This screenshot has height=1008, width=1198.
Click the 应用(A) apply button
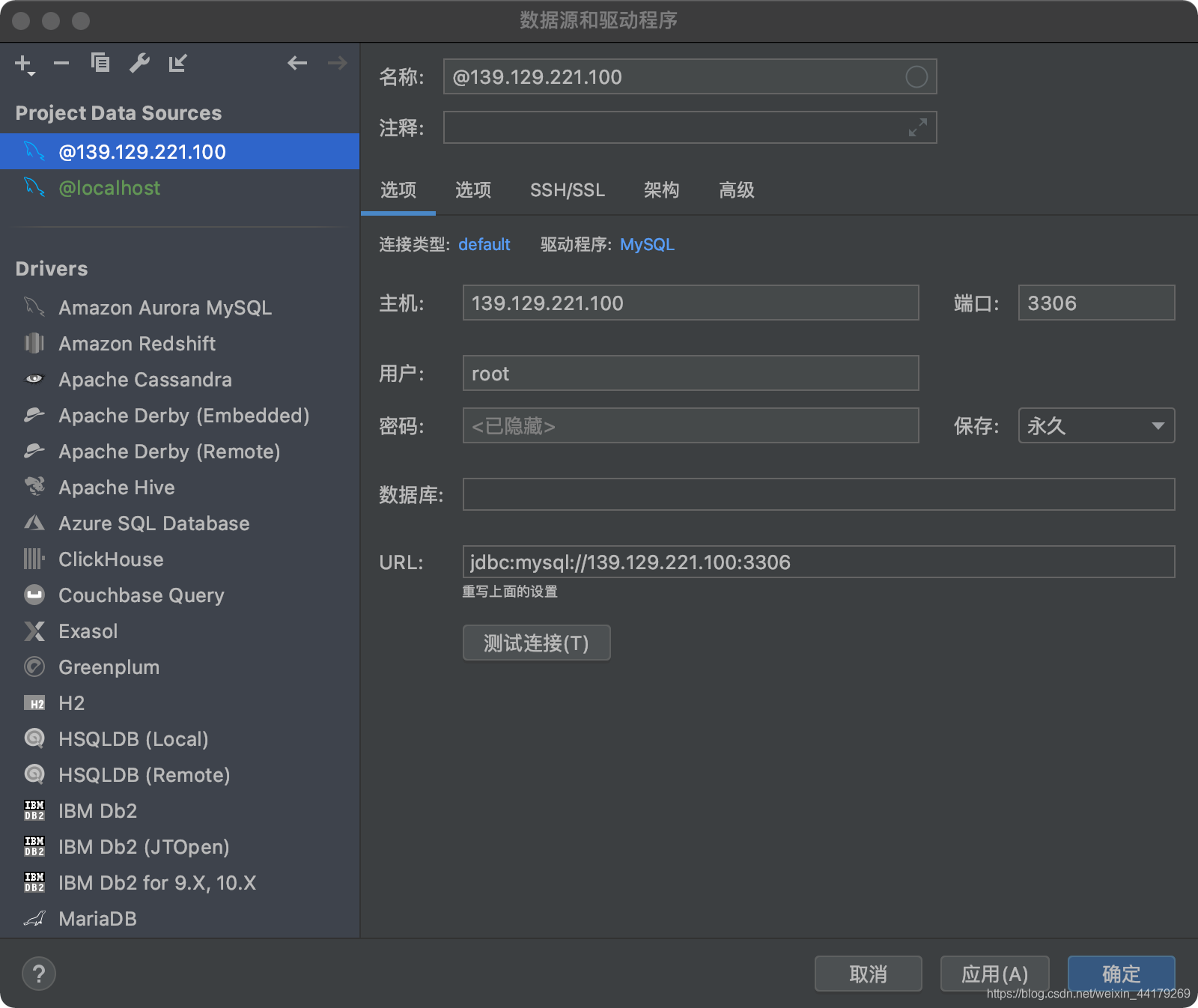(x=994, y=974)
